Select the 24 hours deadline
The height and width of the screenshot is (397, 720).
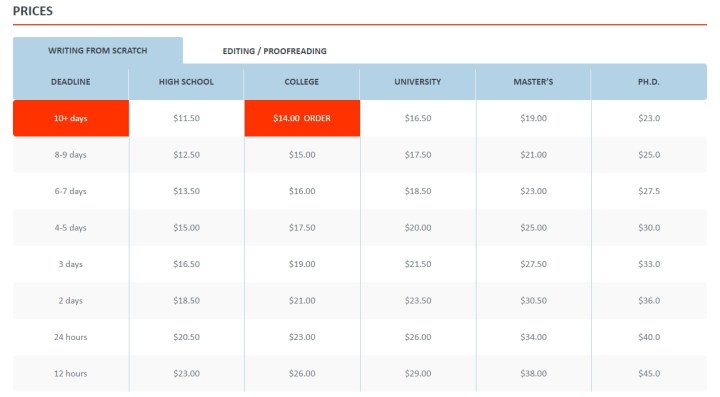71,337
